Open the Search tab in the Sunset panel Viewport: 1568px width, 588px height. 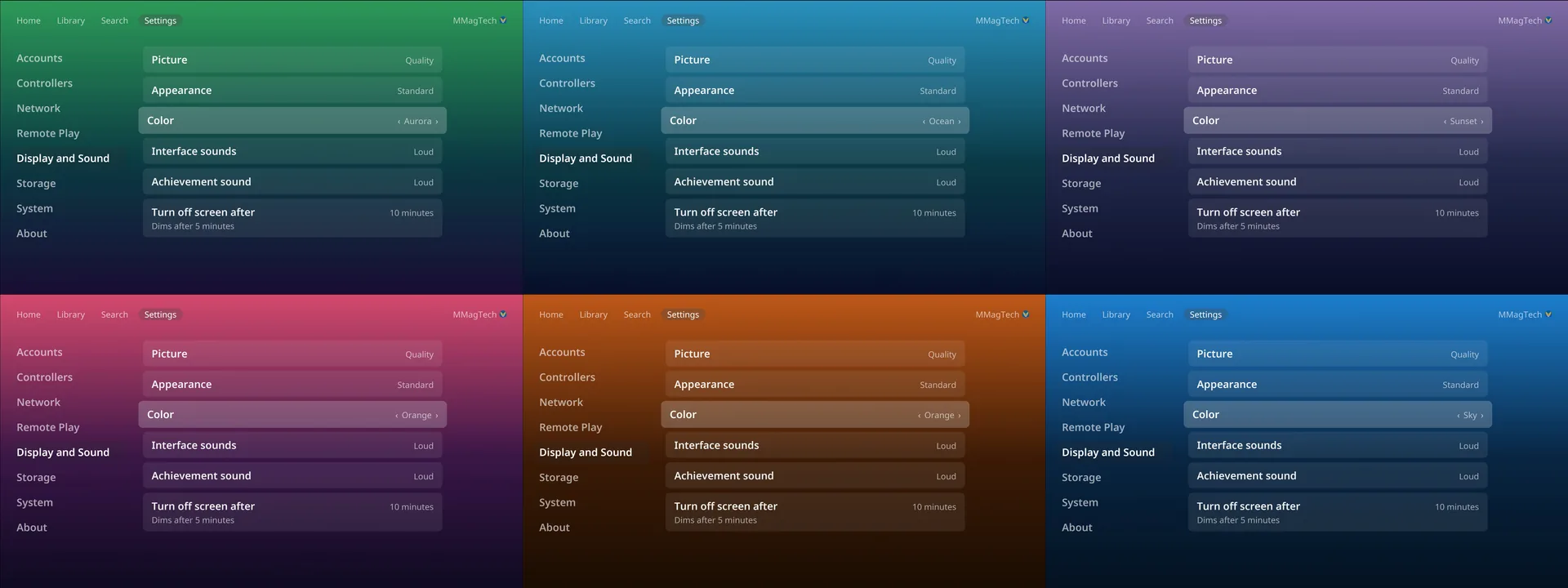click(x=1160, y=20)
